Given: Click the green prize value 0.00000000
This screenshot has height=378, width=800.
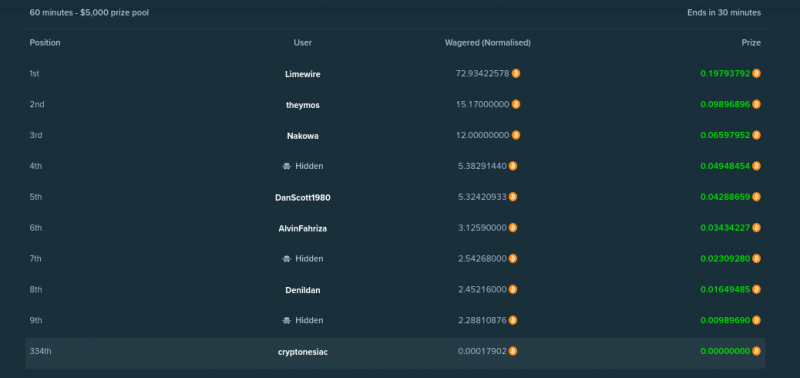Looking at the screenshot, I should pos(725,351).
